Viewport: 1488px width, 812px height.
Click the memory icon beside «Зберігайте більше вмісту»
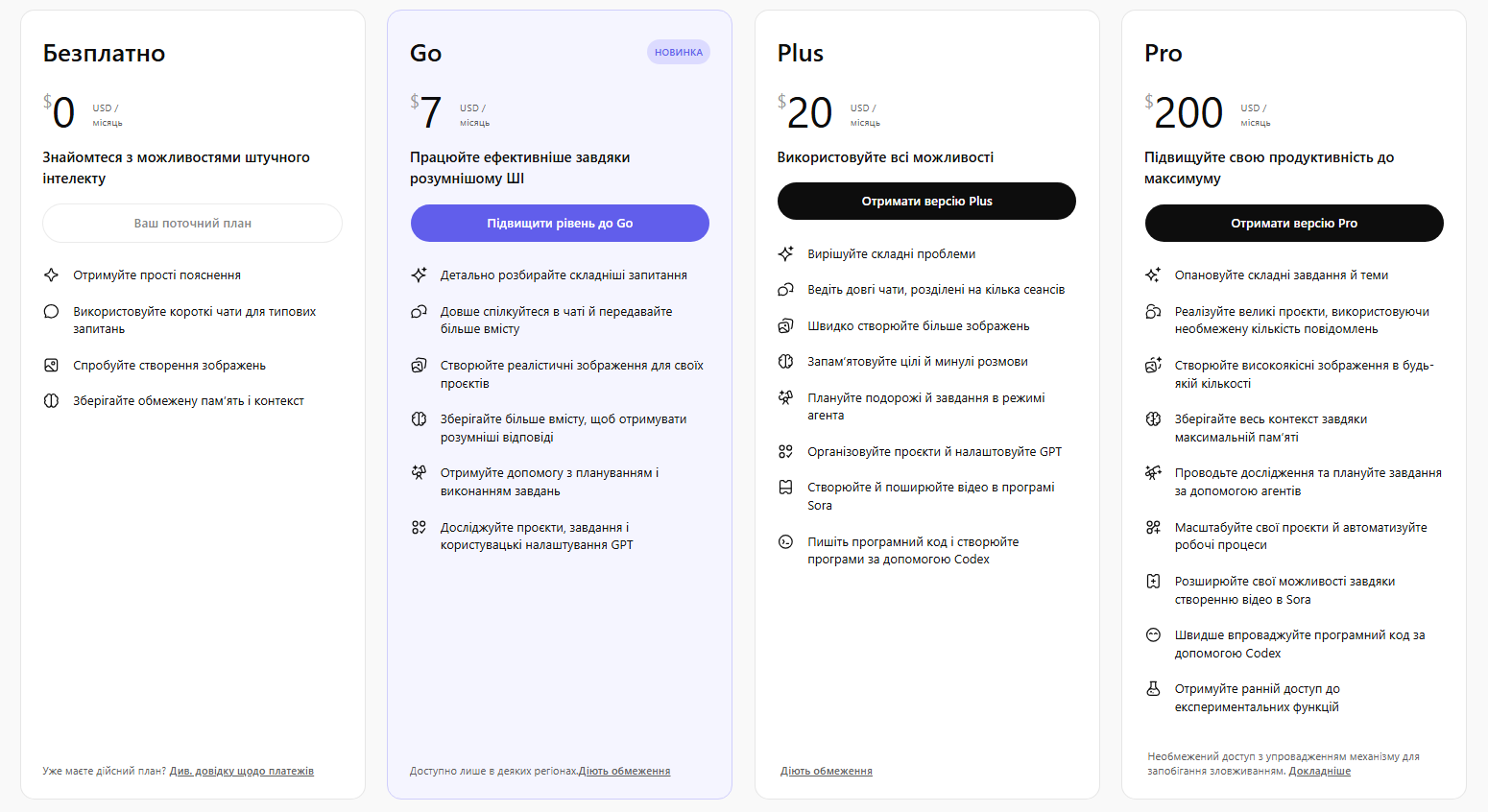[x=419, y=419]
